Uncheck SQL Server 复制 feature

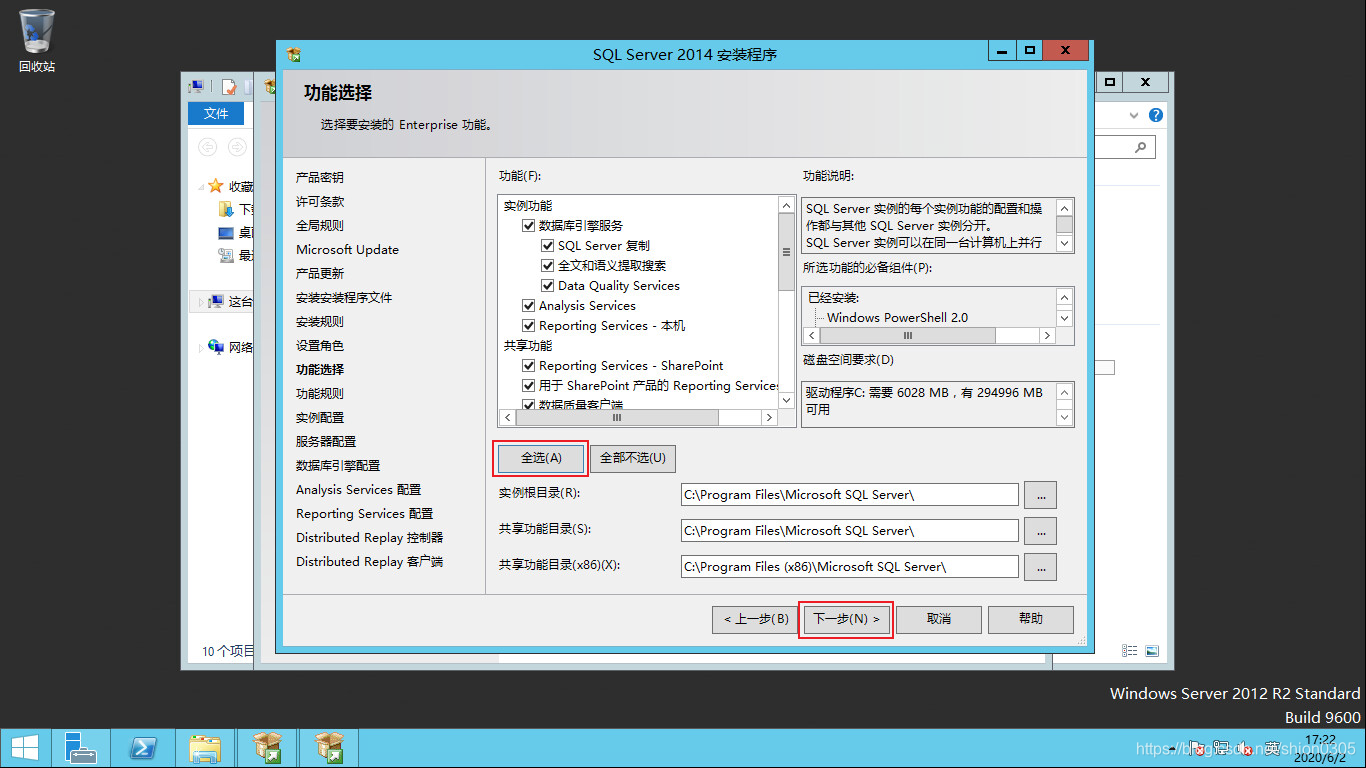(x=548, y=246)
